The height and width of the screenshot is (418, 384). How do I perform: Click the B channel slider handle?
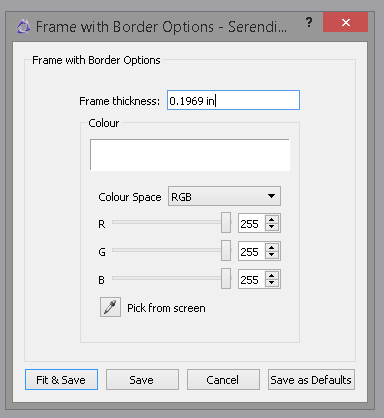pyautogui.click(x=226, y=278)
